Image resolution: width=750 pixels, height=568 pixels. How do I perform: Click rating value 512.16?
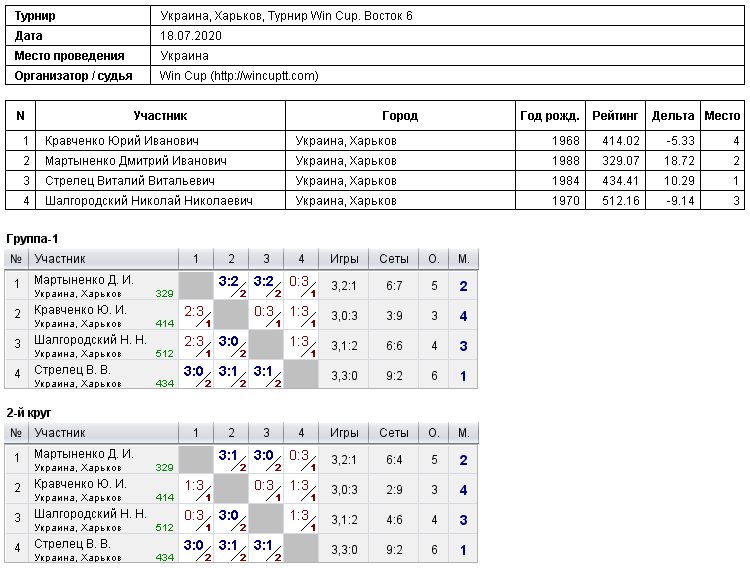621,200
